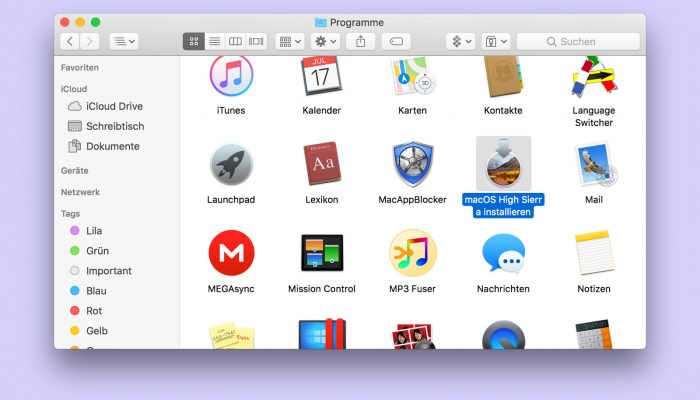Viewport: 700px width, 400px height.
Task: Click the Netzwerk sidebar heading
Action: (80, 192)
